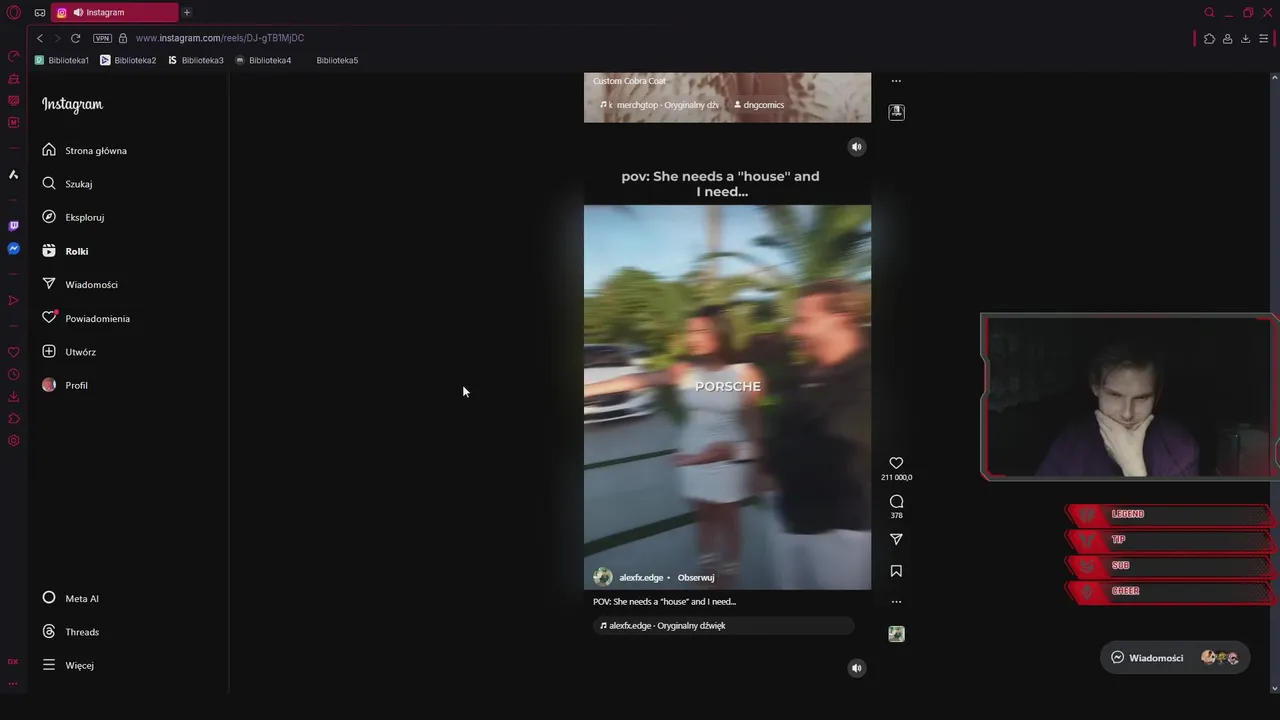Open a new browser tab
The width and height of the screenshot is (1280, 720).
187,12
